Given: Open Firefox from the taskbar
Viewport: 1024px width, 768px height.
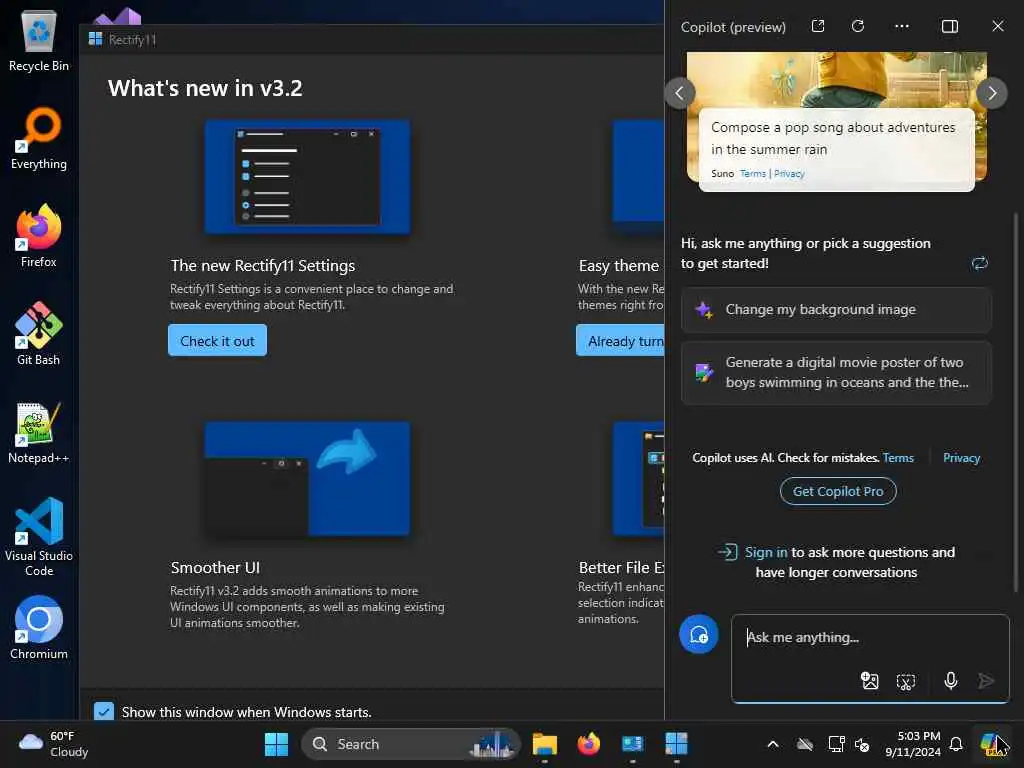Looking at the screenshot, I should pos(588,744).
